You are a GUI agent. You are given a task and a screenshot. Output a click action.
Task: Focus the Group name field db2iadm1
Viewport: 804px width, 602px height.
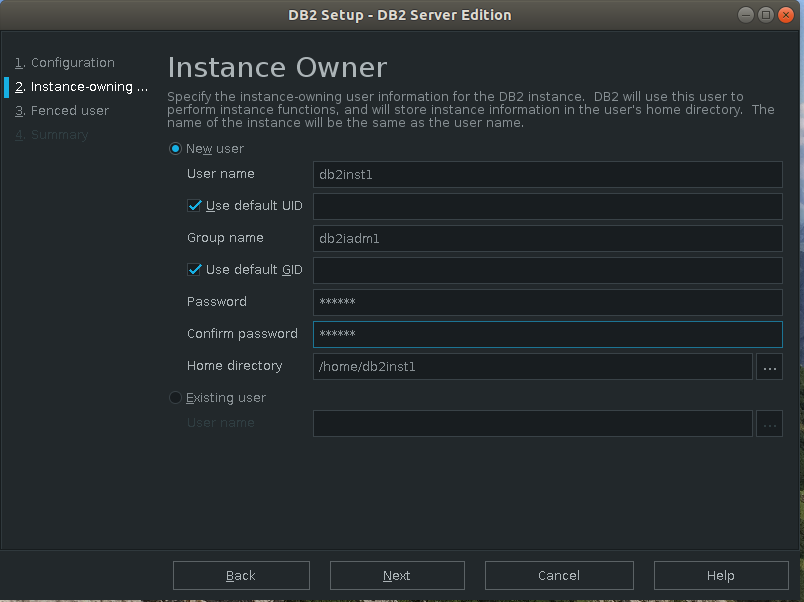tap(547, 238)
